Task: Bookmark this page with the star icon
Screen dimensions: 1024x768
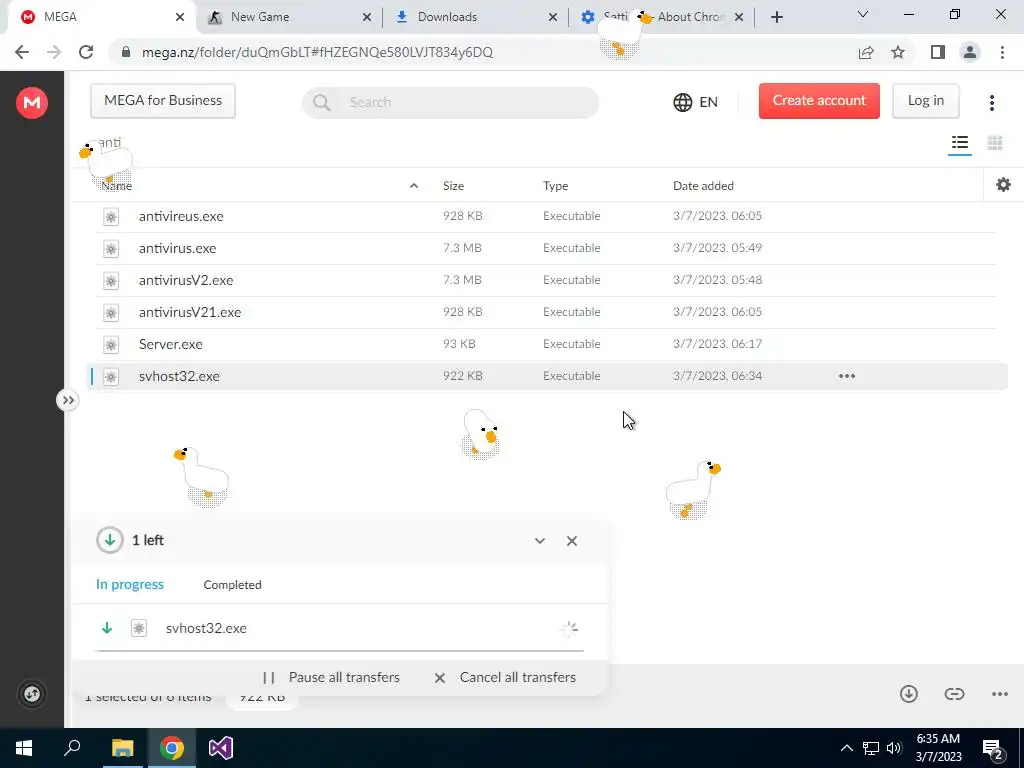Action: coord(898,52)
